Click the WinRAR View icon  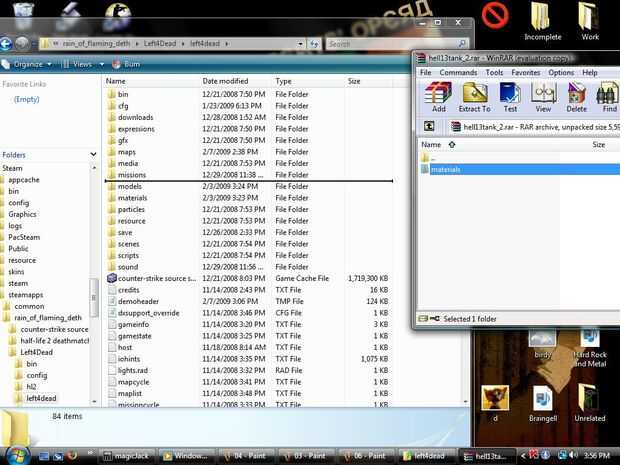(x=543, y=97)
